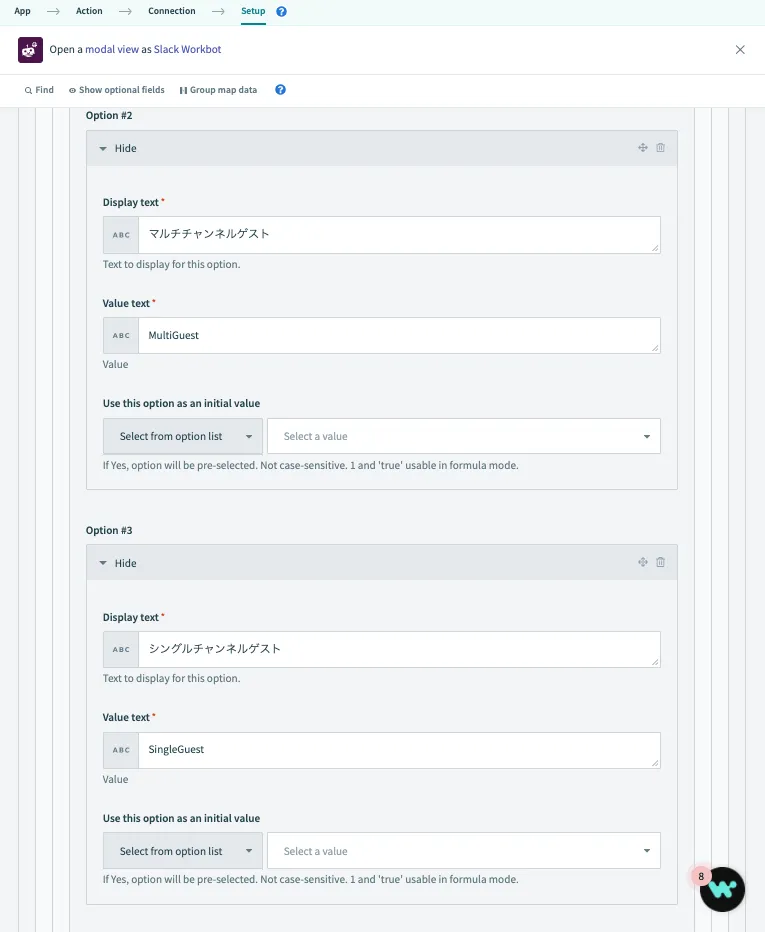Show optional fields

click(x=116, y=90)
